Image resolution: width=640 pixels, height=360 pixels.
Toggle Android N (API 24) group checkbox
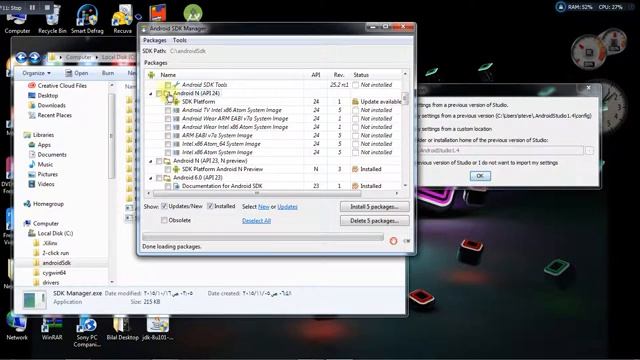[159, 93]
